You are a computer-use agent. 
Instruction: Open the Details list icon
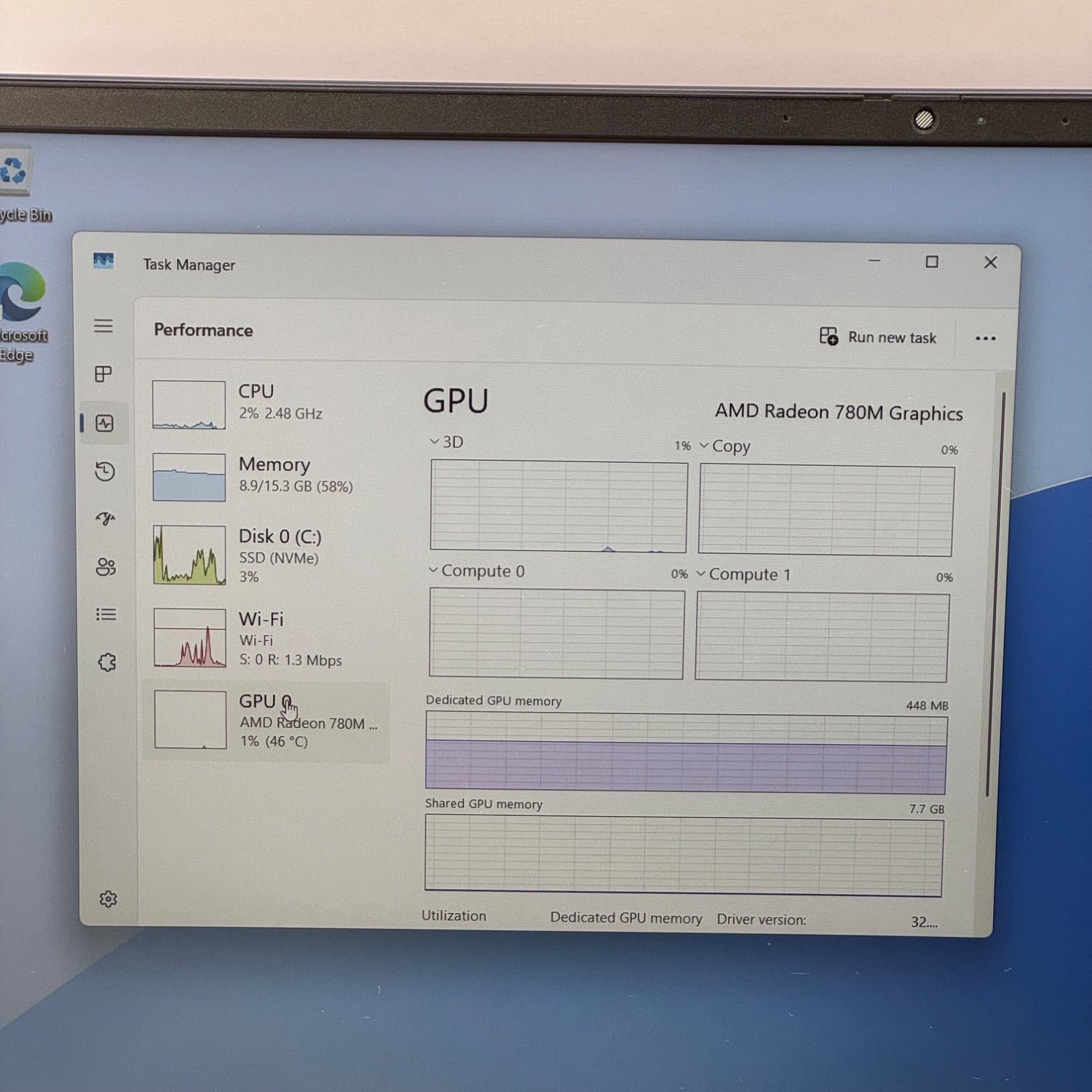(106, 614)
